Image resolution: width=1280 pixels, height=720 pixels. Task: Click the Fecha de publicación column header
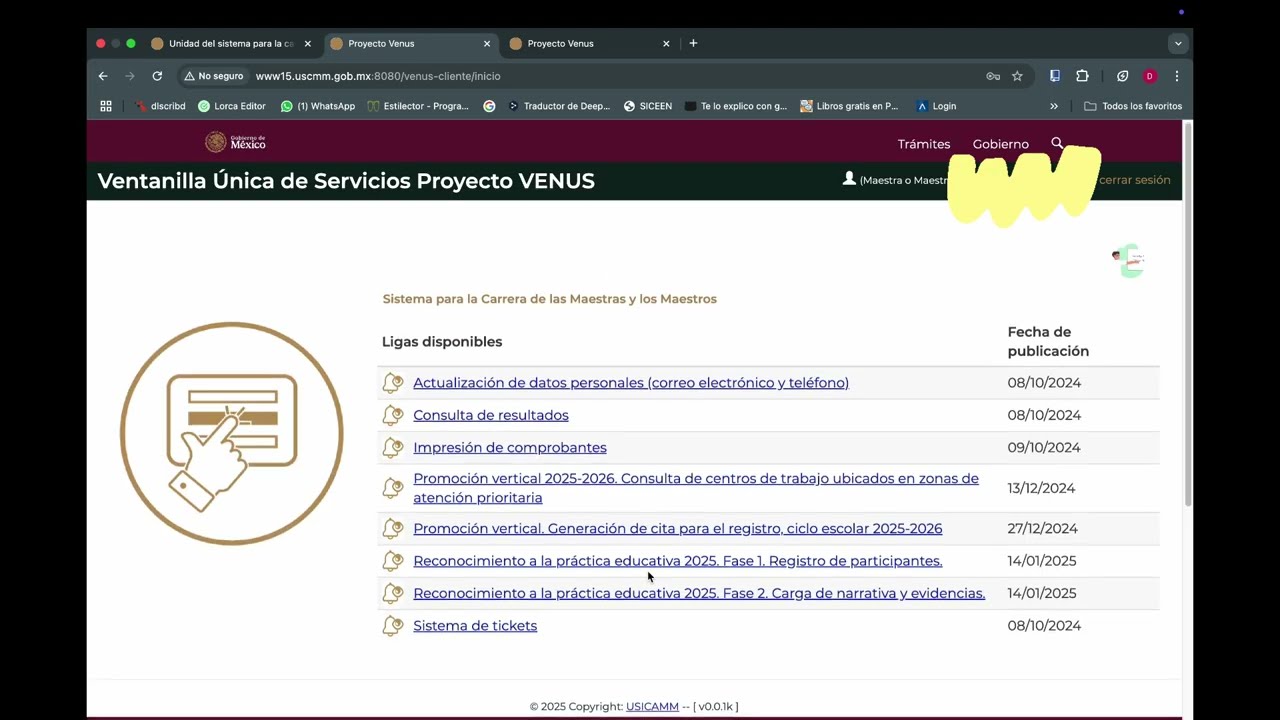coord(1048,342)
